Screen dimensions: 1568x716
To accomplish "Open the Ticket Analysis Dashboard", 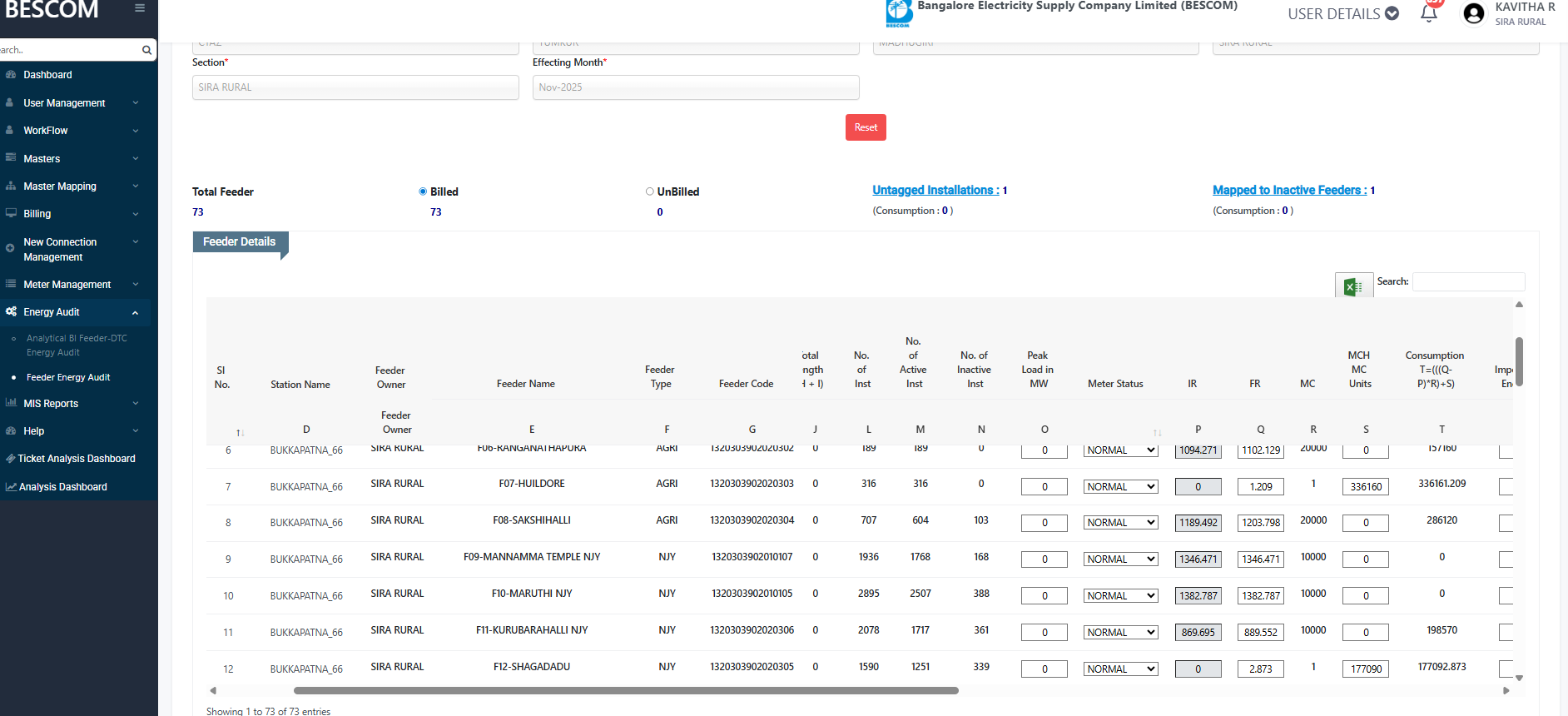I will point(77,459).
